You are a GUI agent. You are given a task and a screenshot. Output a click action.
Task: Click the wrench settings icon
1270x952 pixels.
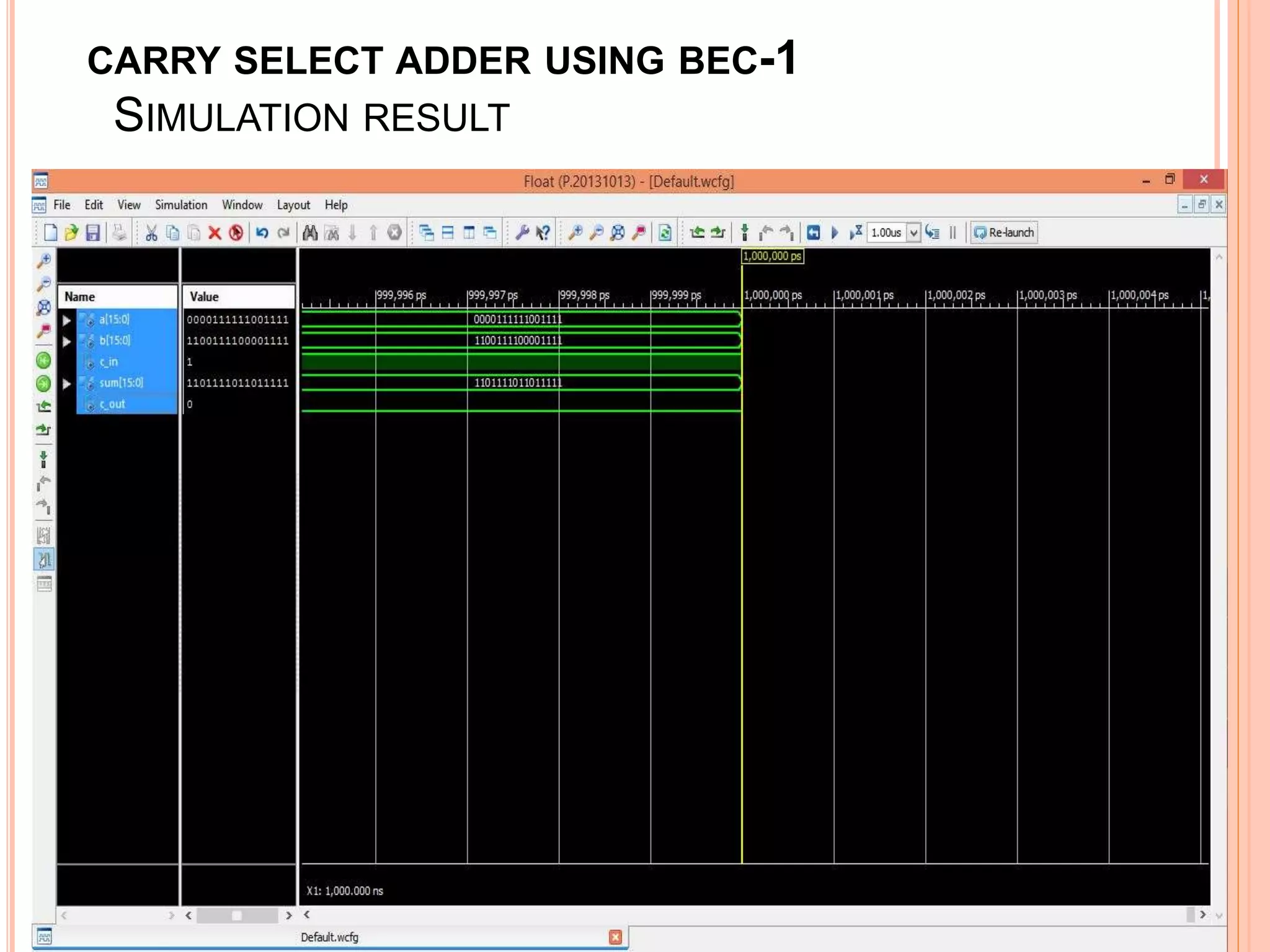point(522,233)
